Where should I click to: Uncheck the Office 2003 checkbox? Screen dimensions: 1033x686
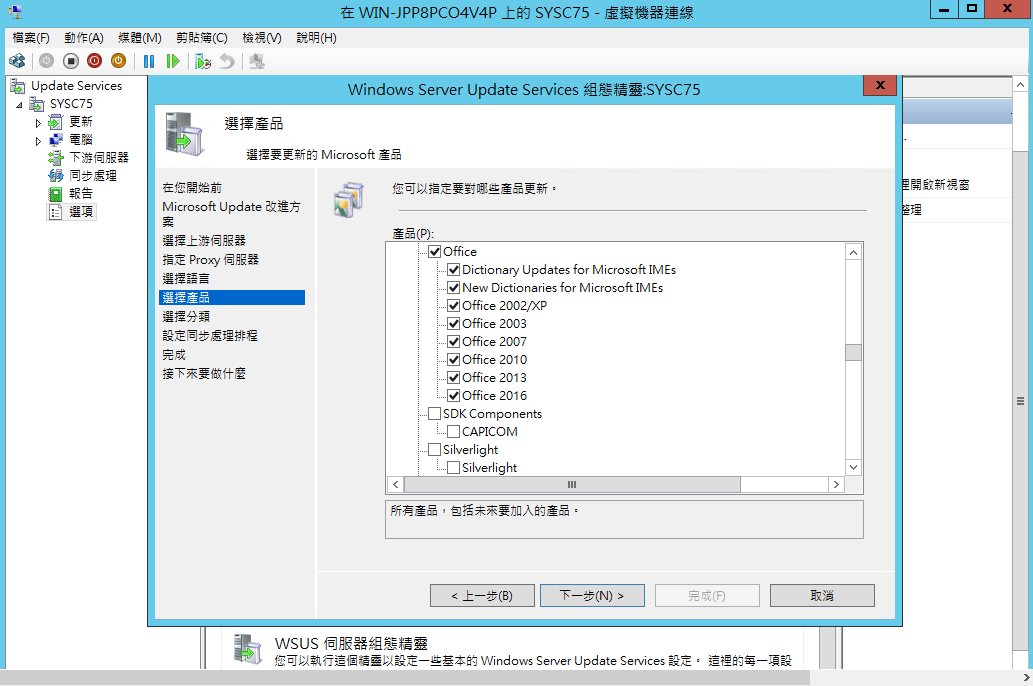[x=453, y=324]
